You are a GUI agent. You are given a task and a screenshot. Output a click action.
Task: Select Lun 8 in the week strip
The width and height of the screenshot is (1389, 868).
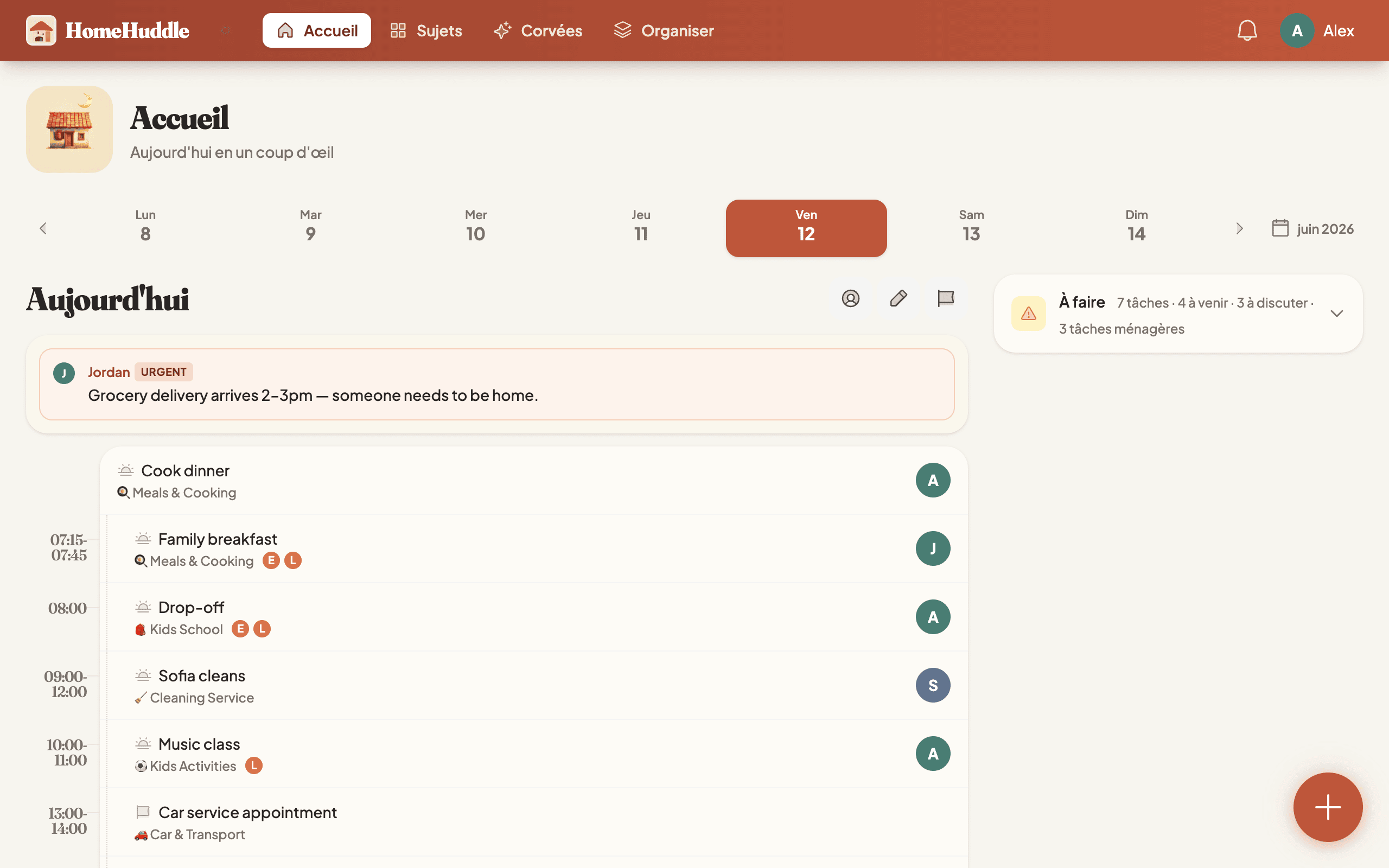[x=145, y=228]
